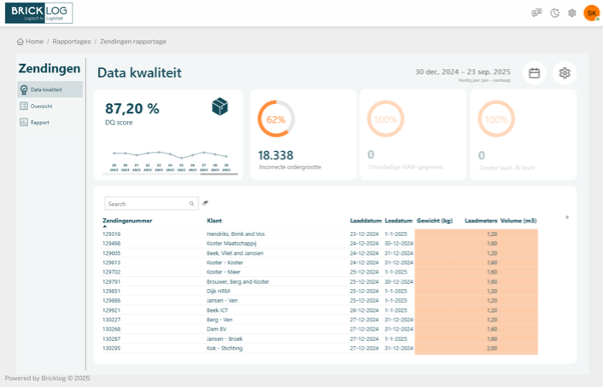Screen dimensions: 604x388
Task: Select the 62% incorrecte ordergrootte card
Action: [x=304, y=134]
